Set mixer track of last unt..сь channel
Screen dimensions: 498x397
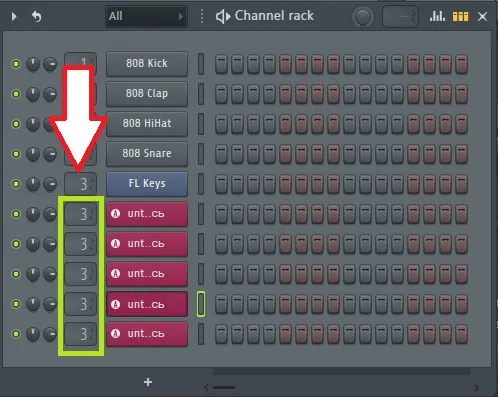80,334
